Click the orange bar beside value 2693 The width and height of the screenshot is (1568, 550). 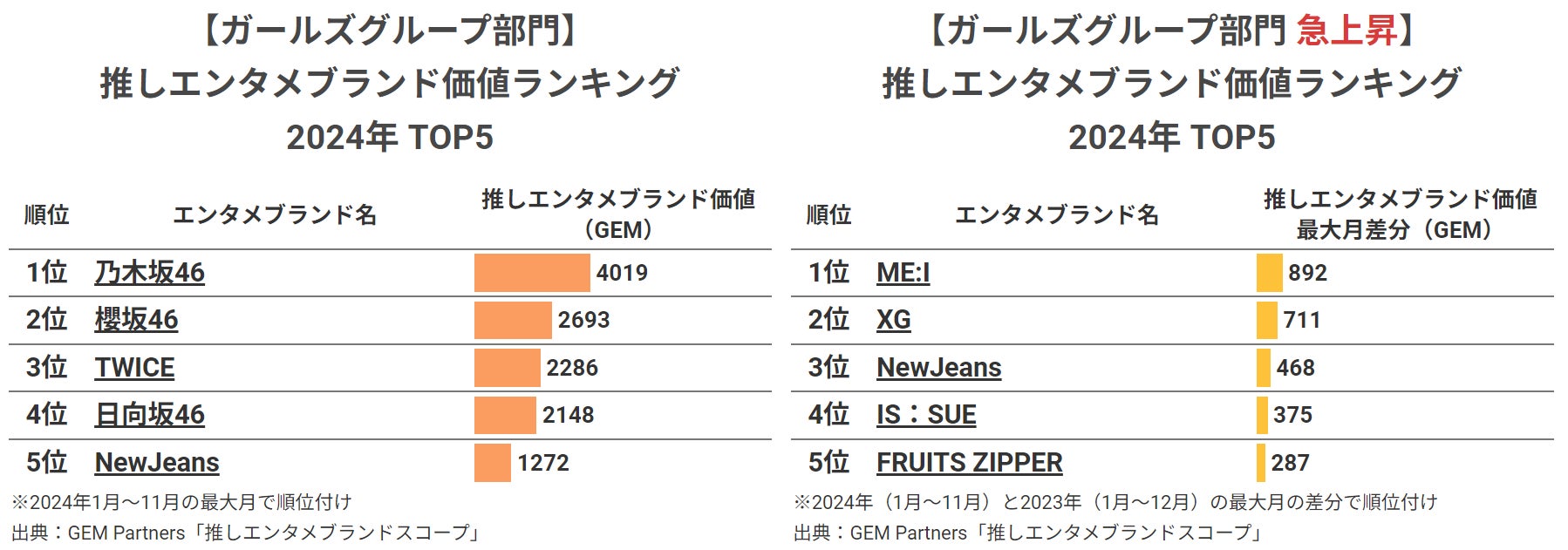[x=513, y=320]
